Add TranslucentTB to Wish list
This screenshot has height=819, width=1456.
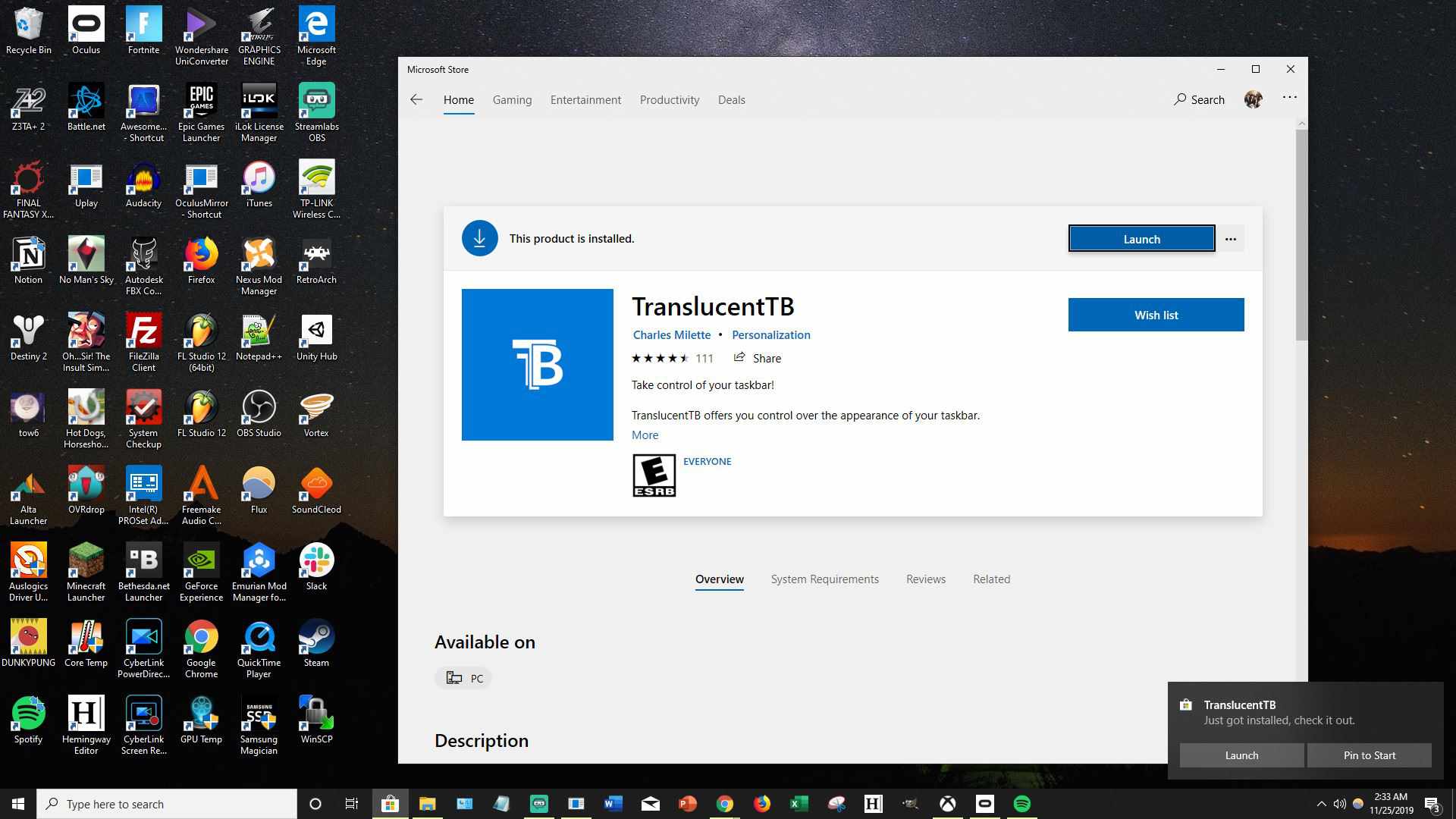[1156, 315]
